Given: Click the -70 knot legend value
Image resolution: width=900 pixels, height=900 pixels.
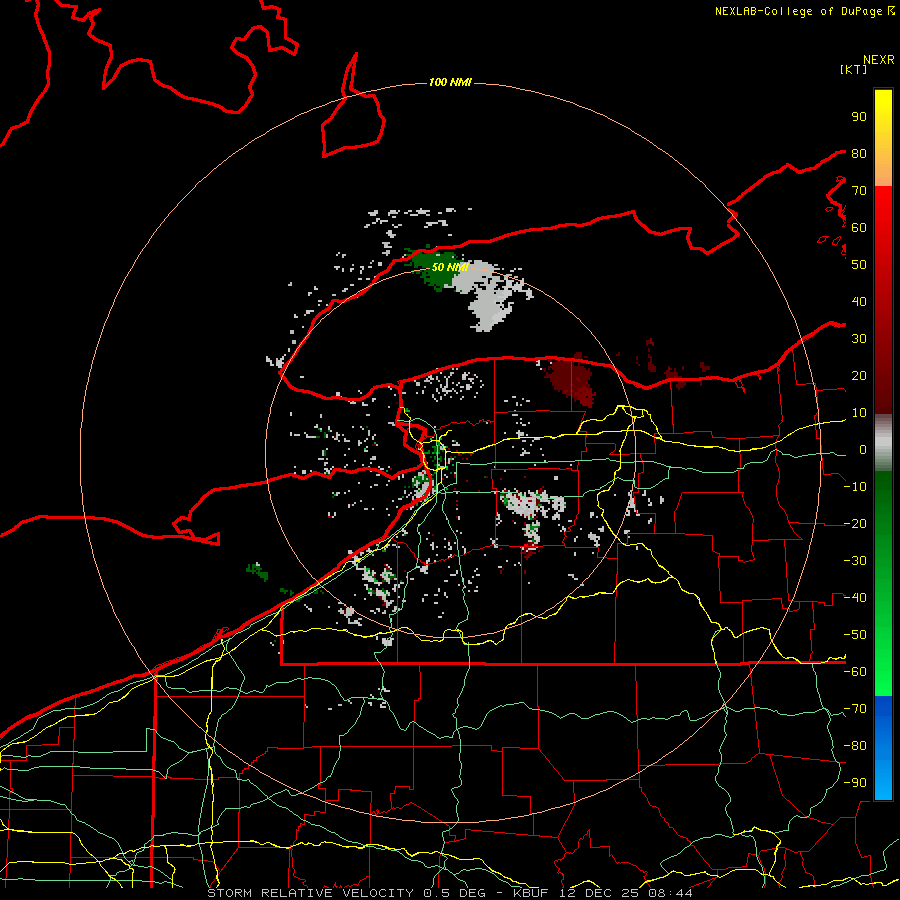Looking at the screenshot, I should pyautogui.click(x=855, y=709).
